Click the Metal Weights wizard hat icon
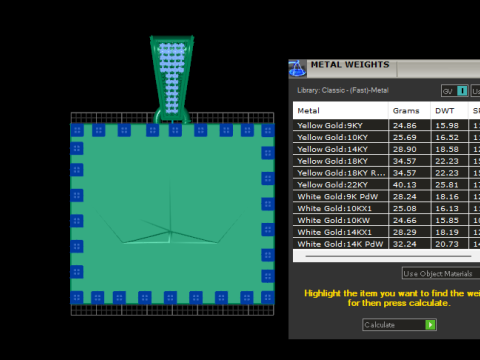 (x=297, y=68)
